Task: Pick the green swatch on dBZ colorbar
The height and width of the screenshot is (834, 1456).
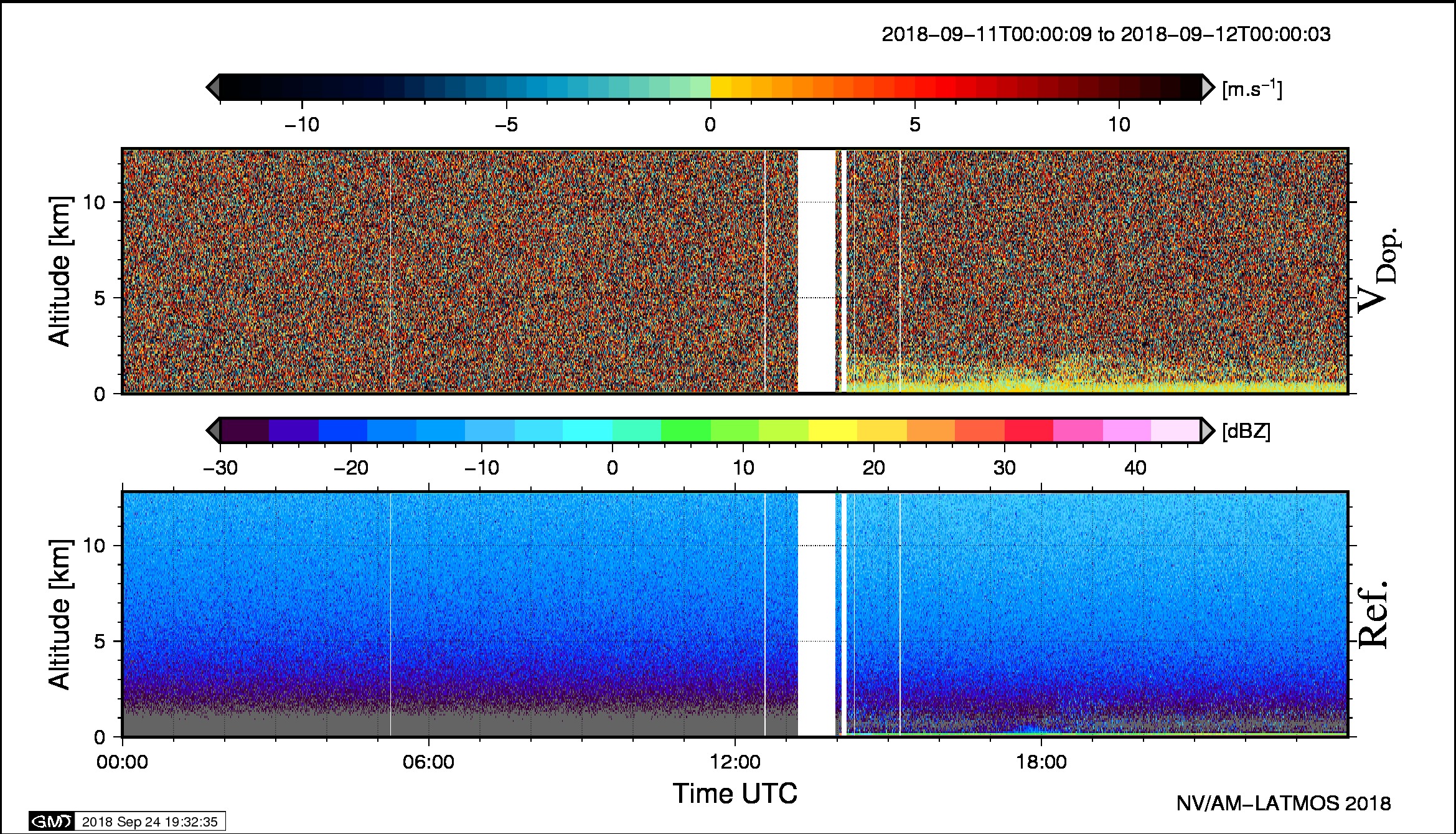Action: 685,430
